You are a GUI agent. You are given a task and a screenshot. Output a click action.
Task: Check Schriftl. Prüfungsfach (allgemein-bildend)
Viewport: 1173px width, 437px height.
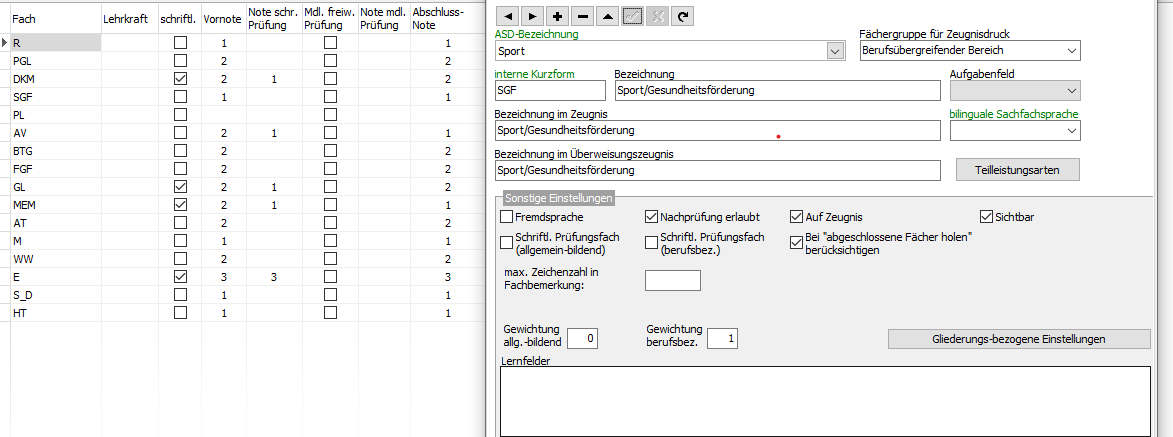pos(506,242)
